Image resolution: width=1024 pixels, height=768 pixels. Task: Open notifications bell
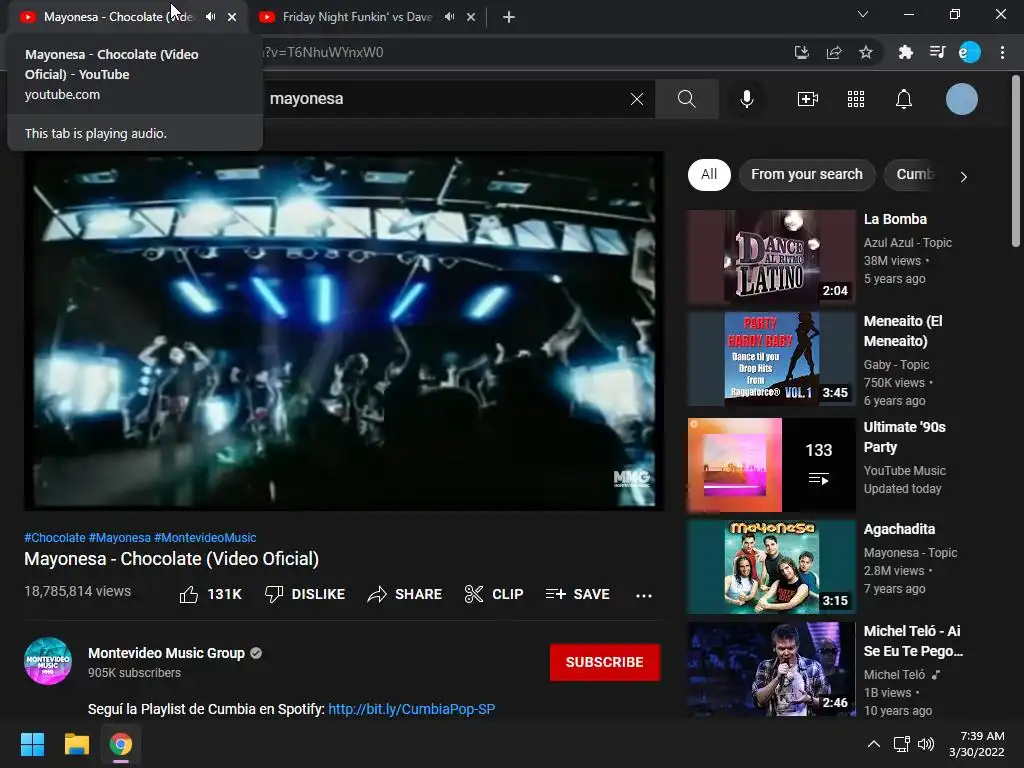click(x=904, y=99)
